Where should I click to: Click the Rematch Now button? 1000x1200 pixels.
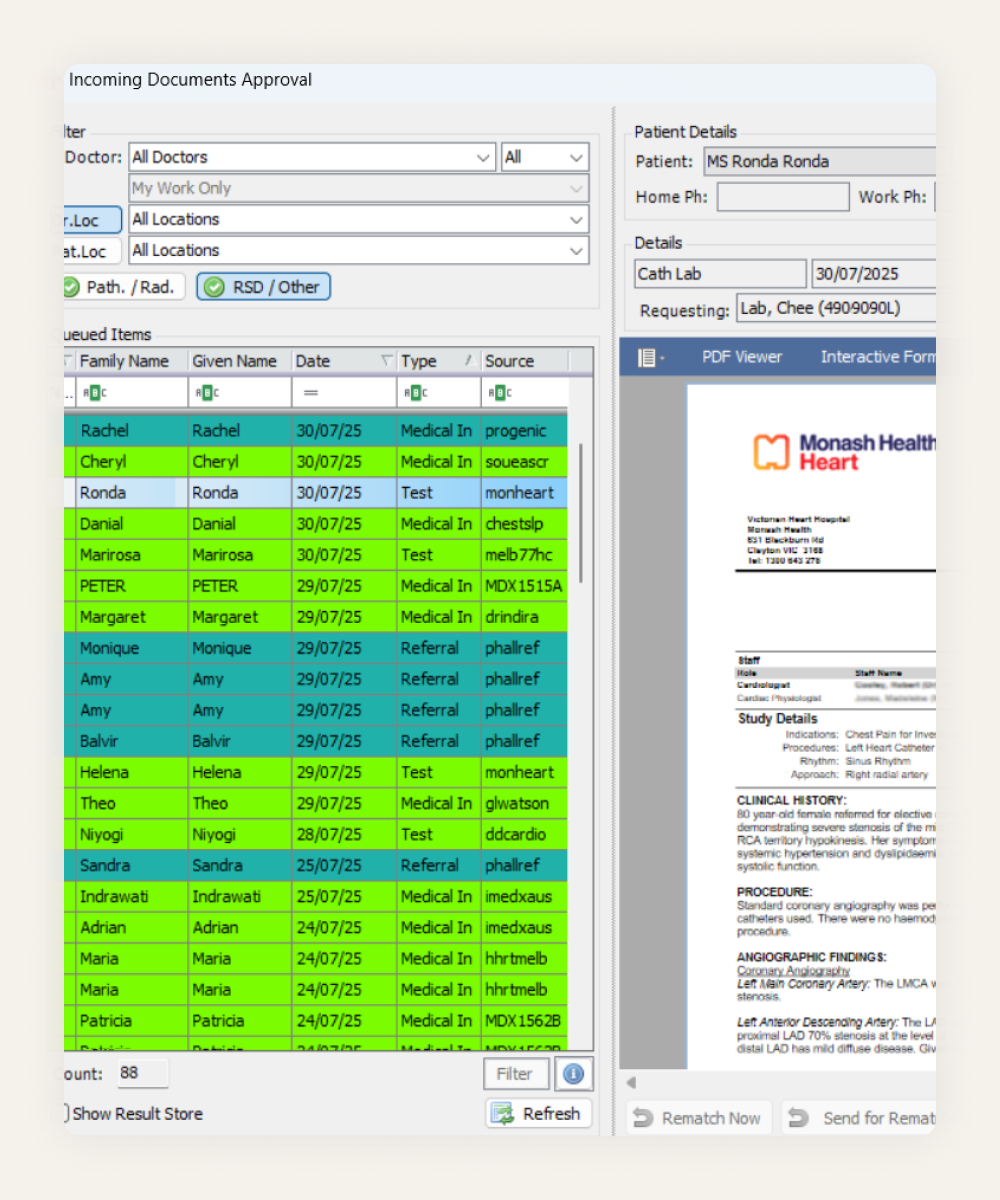(700, 1118)
